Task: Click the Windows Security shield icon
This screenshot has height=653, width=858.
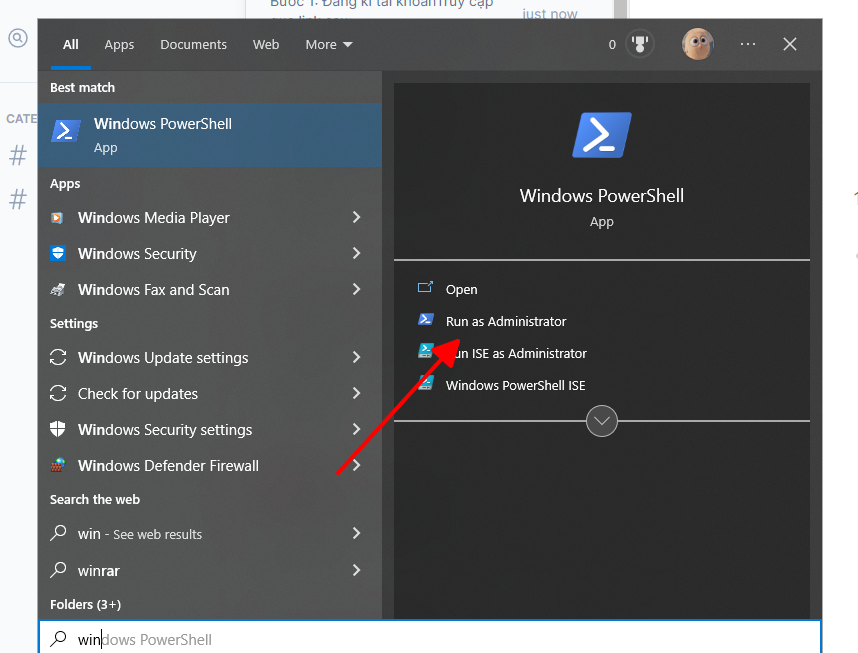Action: pos(58,253)
